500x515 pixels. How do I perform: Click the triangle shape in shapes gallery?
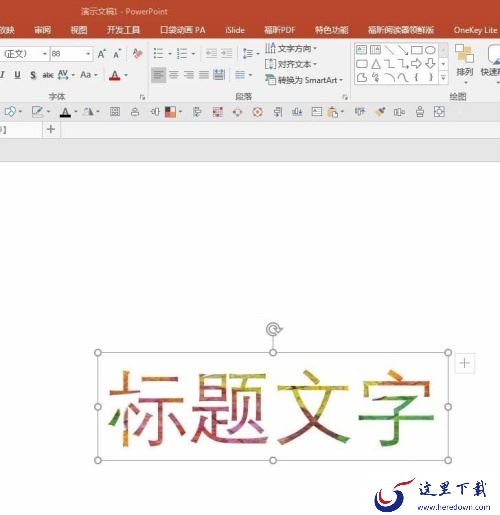pos(376,63)
